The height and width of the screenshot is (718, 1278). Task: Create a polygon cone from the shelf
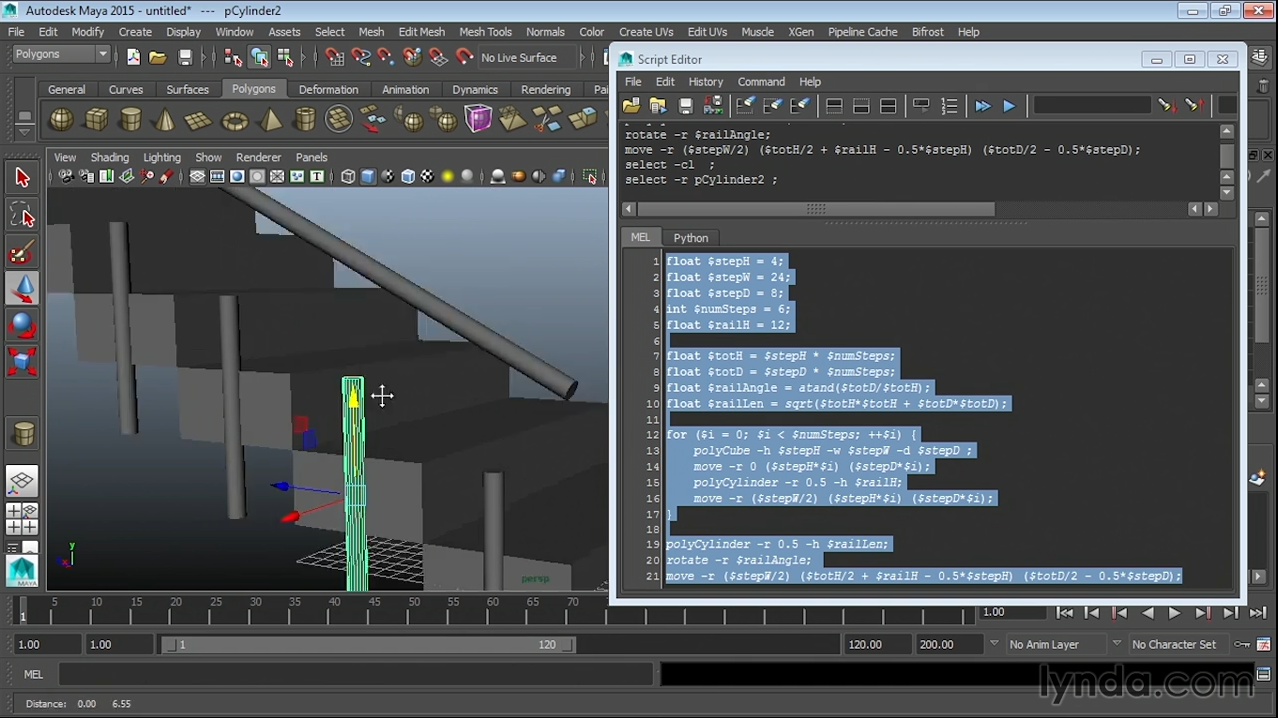pyautogui.click(x=165, y=121)
